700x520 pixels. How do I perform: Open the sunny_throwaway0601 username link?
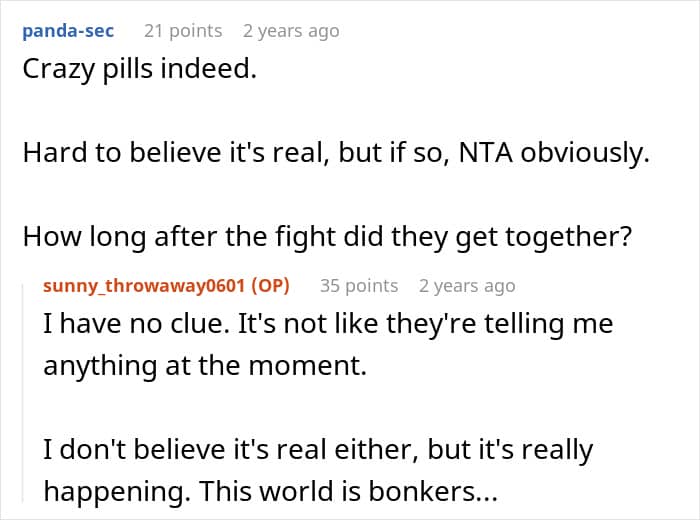pos(144,286)
